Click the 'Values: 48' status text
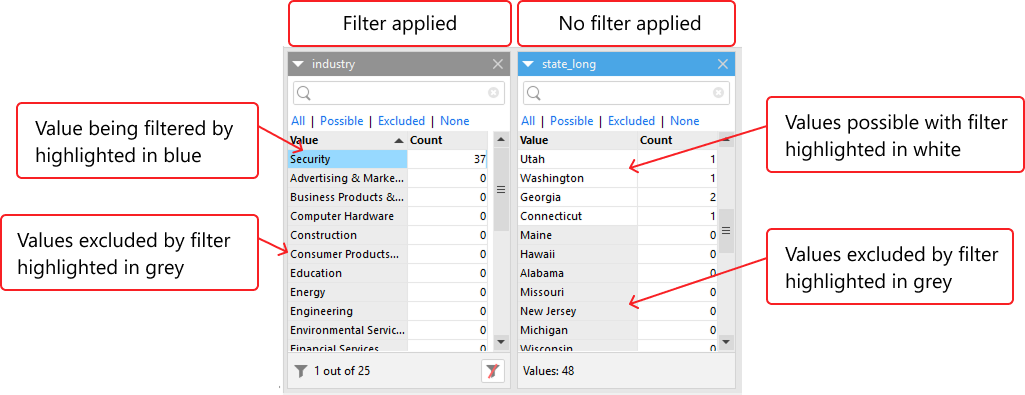This screenshot has width=1025, height=395. click(x=548, y=371)
